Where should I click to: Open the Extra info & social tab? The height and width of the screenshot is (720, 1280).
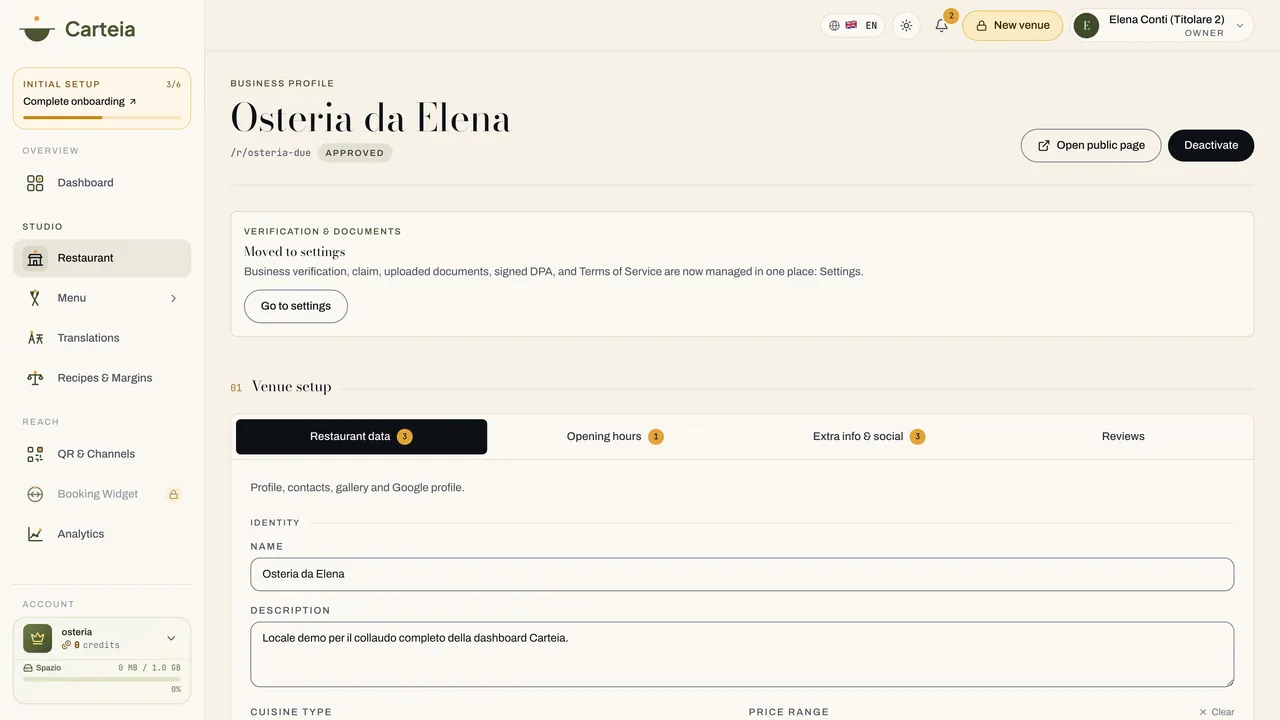coord(868,437)
